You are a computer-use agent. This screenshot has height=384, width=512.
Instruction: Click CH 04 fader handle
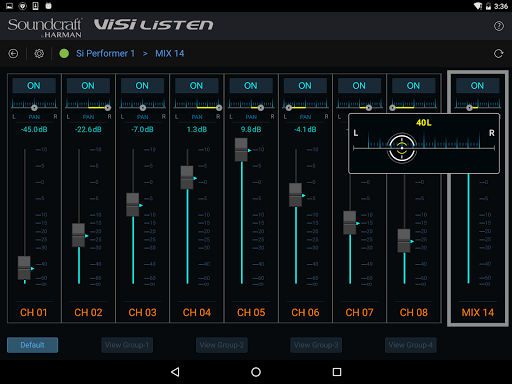point(187,178)
